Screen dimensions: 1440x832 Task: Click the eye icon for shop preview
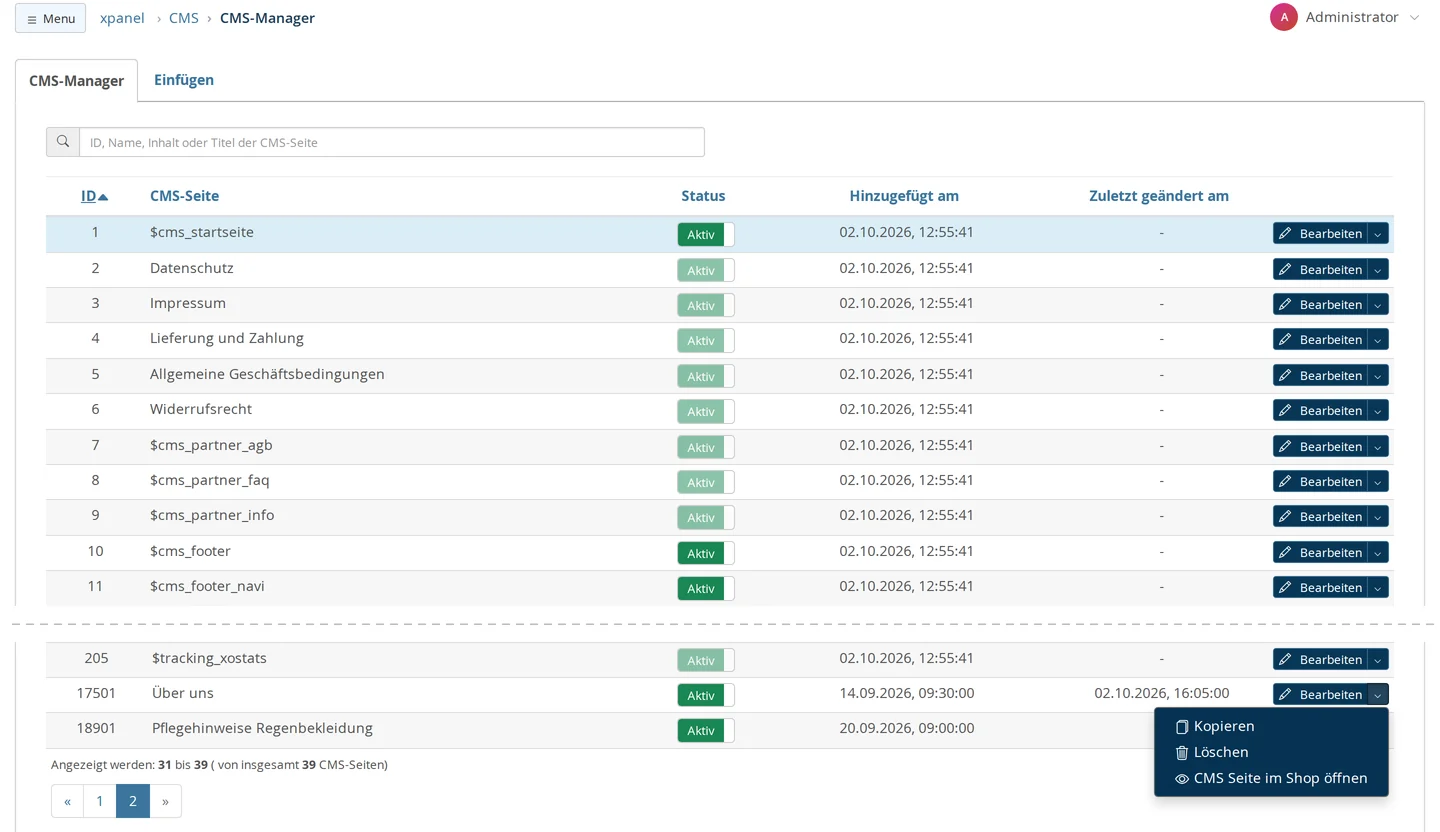coord(1182,779)
